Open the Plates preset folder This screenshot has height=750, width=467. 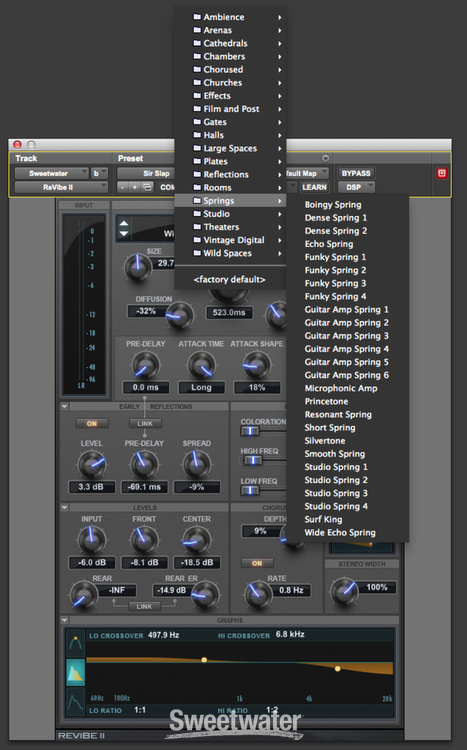[230, 161]
